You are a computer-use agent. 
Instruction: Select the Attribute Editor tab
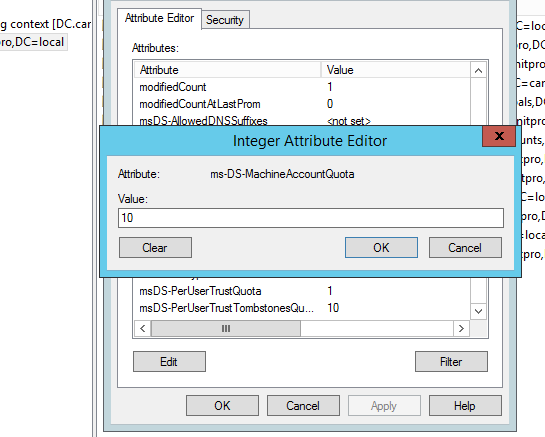(160, 18)
